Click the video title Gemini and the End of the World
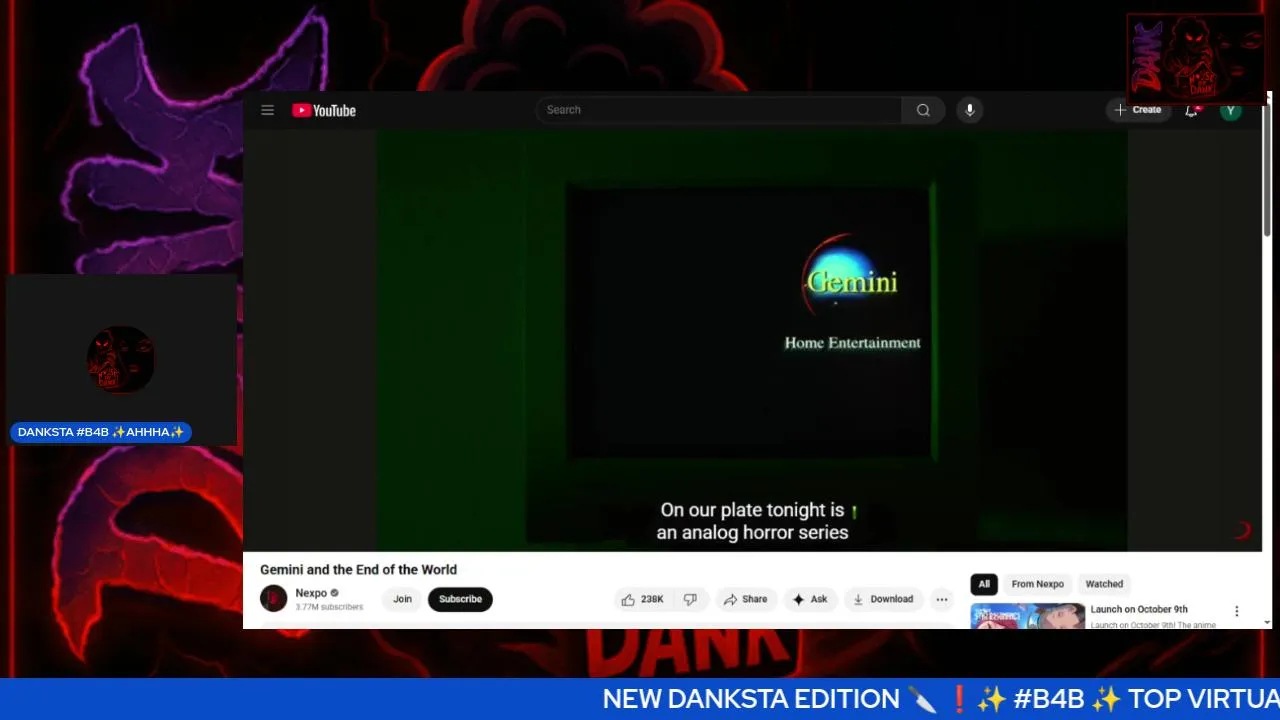1280x720 pixels. pos(358,570)
